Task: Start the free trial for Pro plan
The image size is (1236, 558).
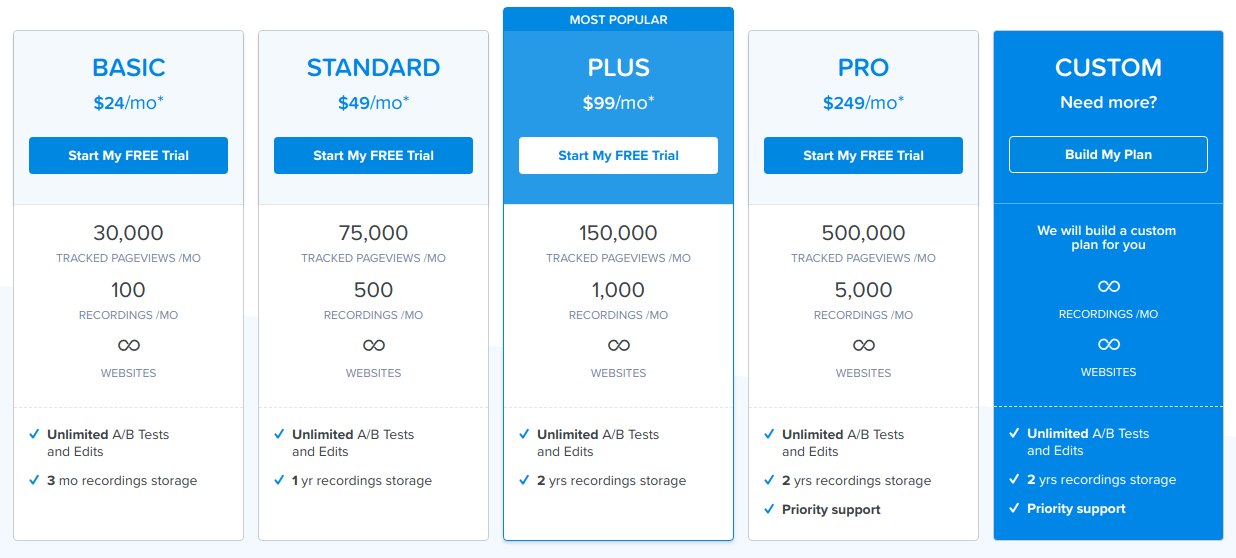Action: tap(863, 155)
